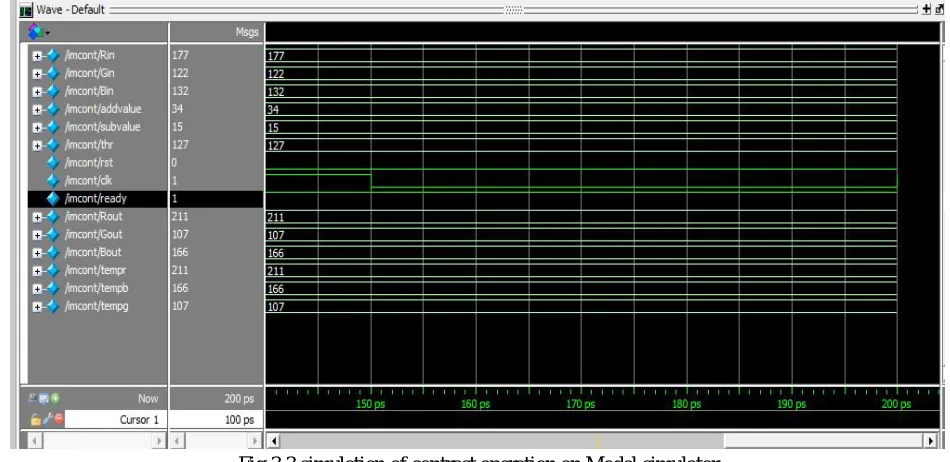The image size is (950, 462).
Task: Click the subvalue signal diamond icon
Action: pyautogui.click(x=53, y=127)
